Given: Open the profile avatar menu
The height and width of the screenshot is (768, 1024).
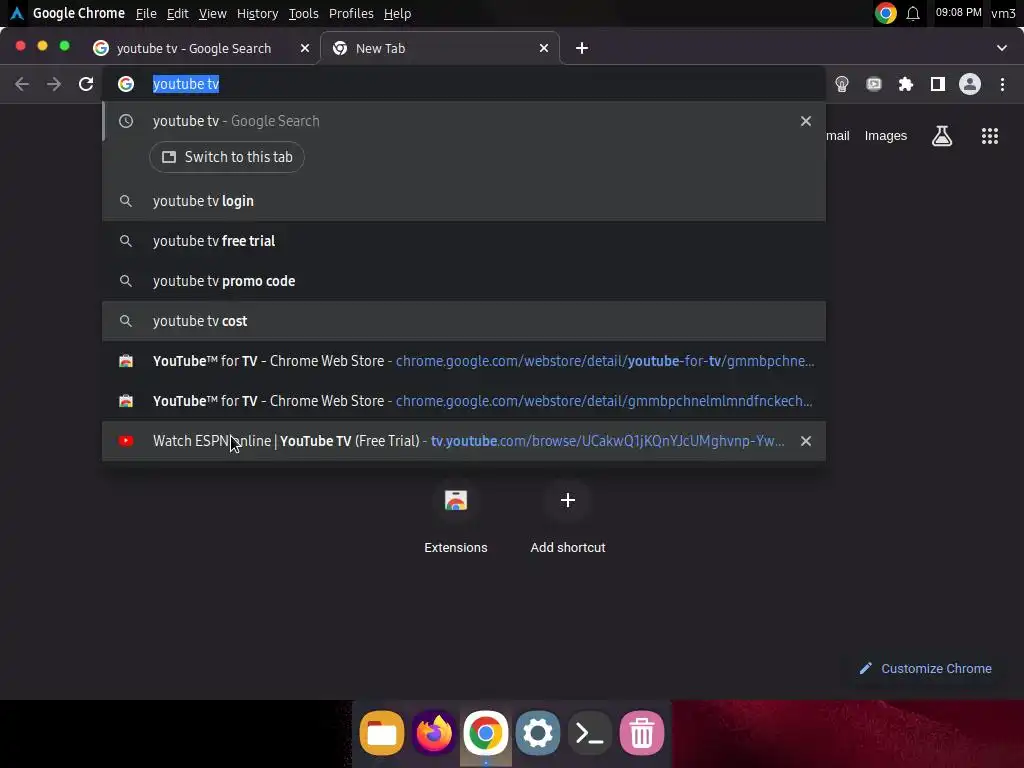Looking at the screenshot, I should tap(970, 84).
